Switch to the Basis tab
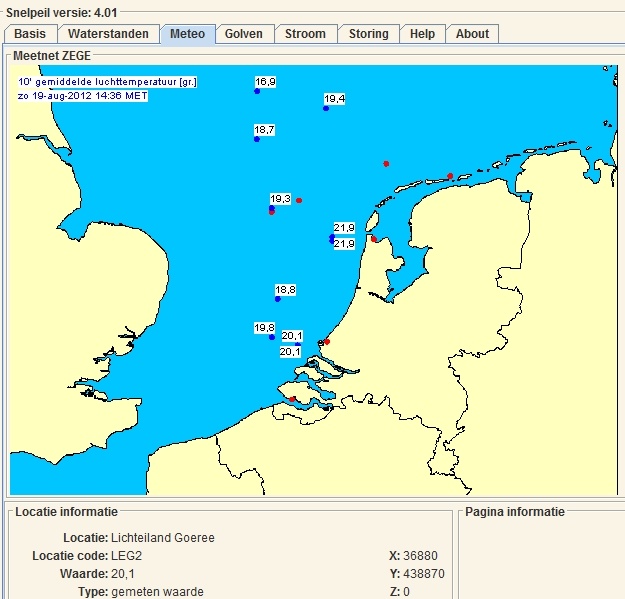 (x=30, y=34)
